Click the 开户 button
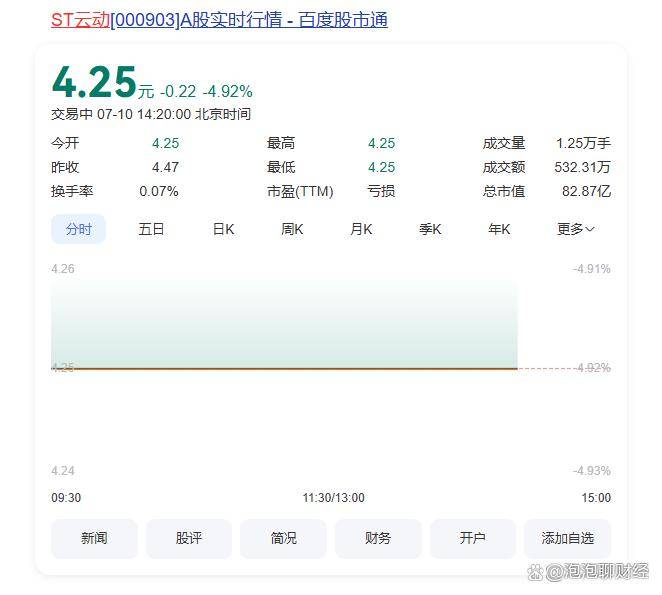This screenshot has height=595, width=662. pyautogui.click(x=473, y=538)
